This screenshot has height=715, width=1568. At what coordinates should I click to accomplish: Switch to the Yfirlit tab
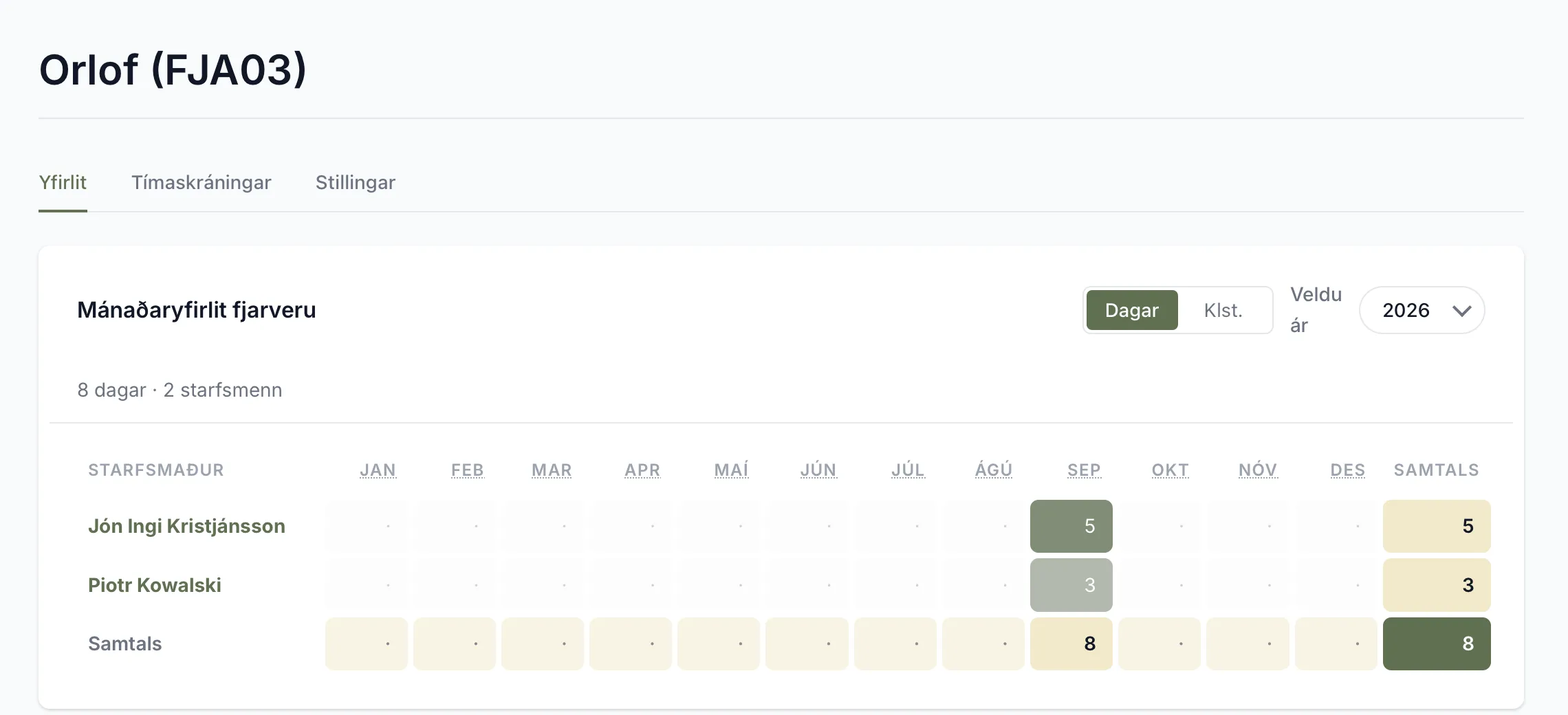coord(63,183)
